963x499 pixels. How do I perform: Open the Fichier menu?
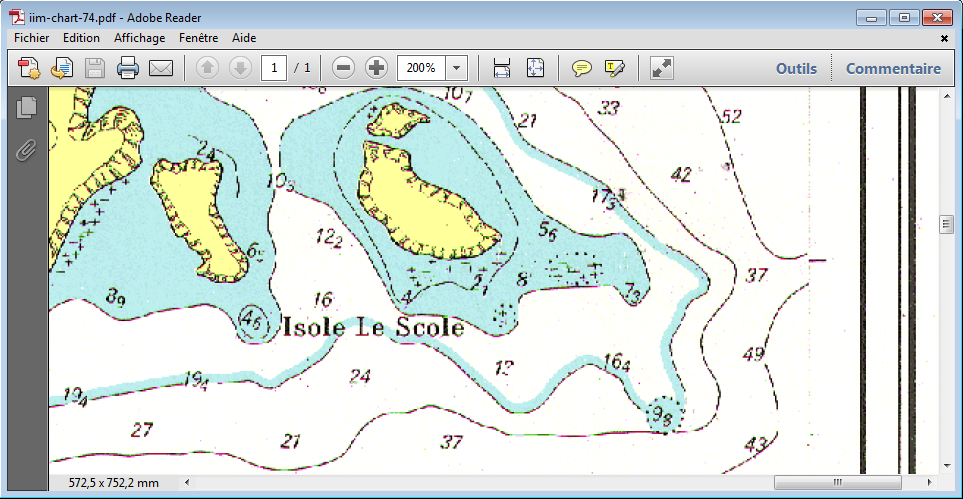[32, 38]
